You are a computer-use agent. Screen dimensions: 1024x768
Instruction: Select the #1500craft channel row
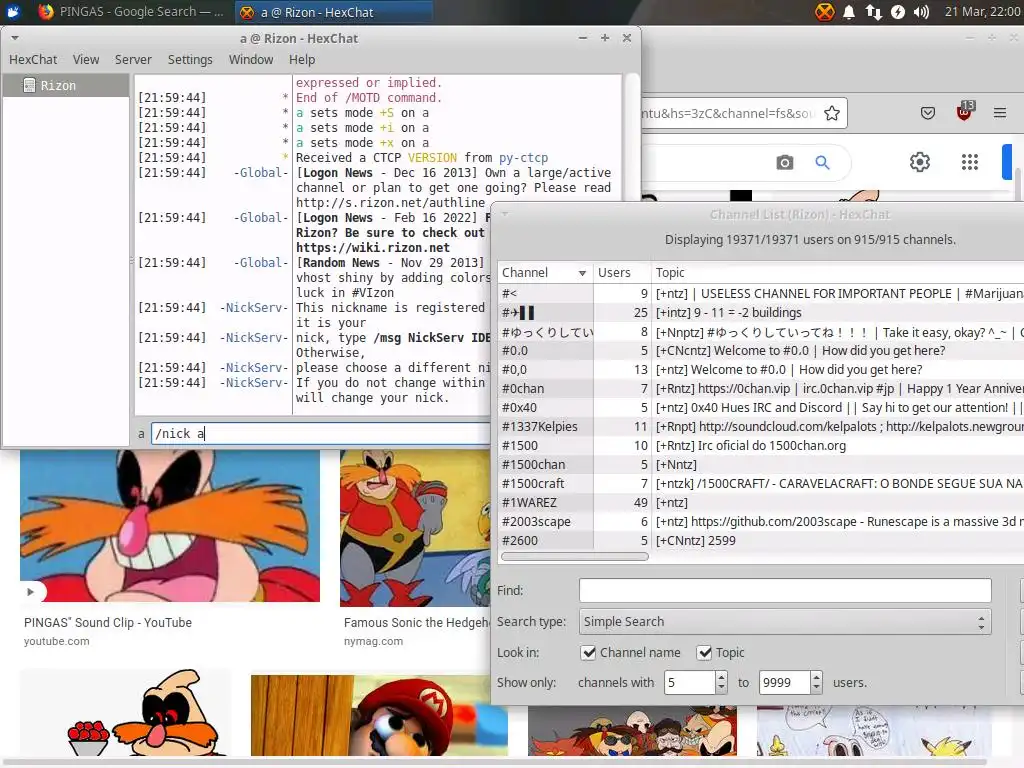pyautogui.click(x=761, y=484)
